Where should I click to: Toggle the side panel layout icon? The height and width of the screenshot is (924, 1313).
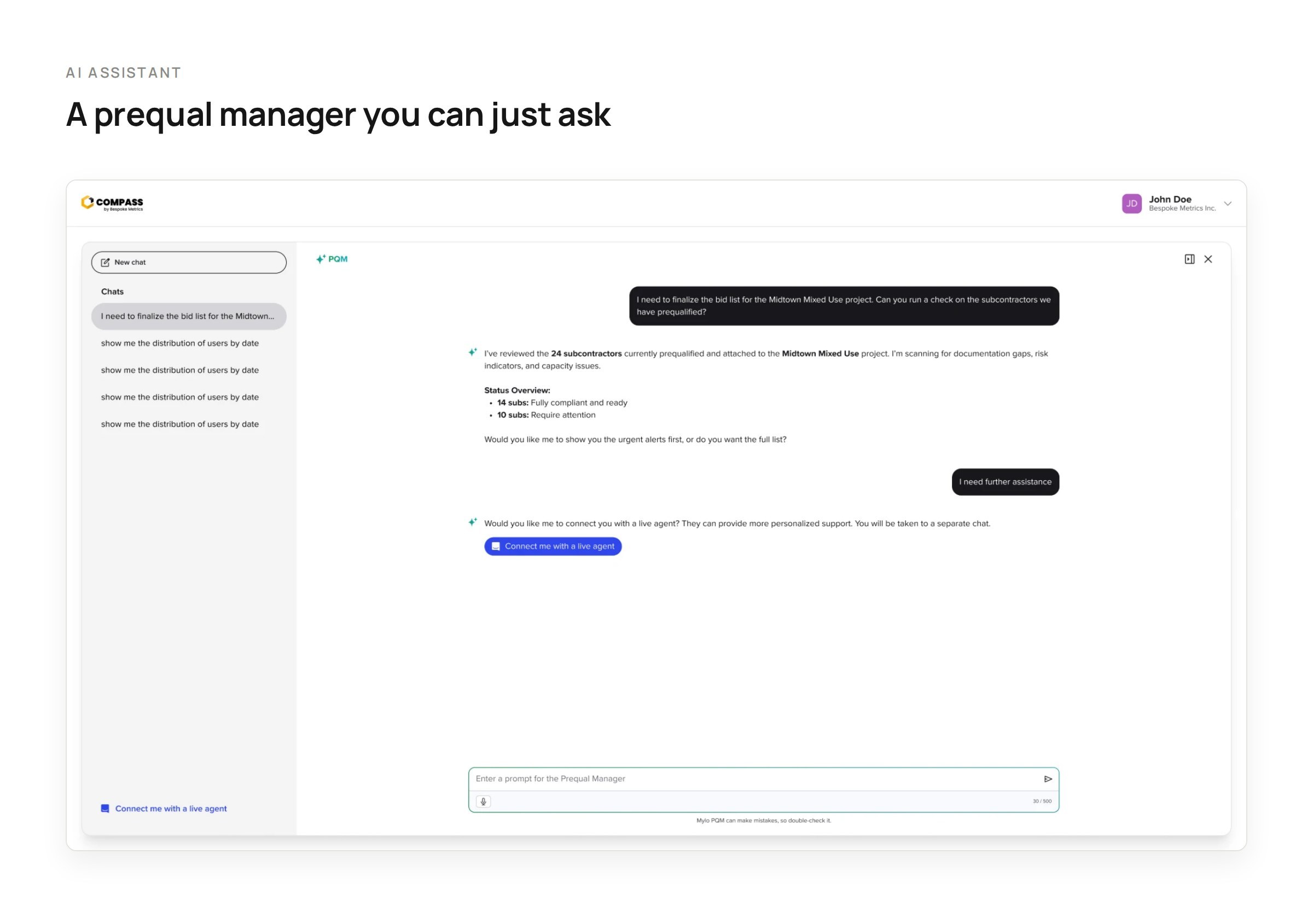pyautogui.click(x=1189, y=259)
